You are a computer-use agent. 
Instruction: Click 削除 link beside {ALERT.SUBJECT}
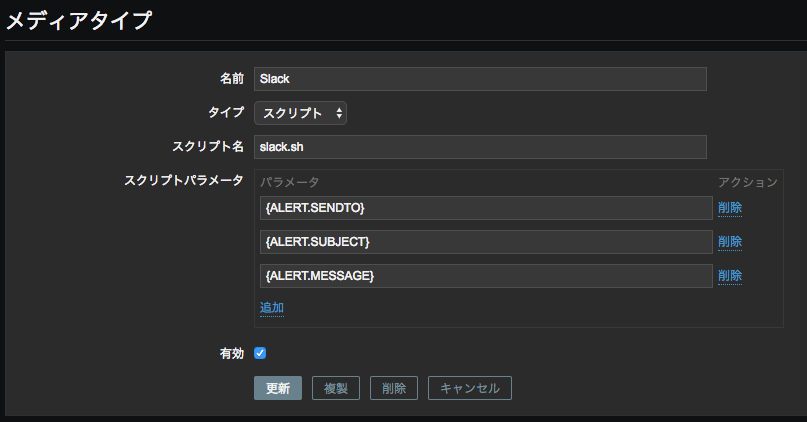click(730, 242)
